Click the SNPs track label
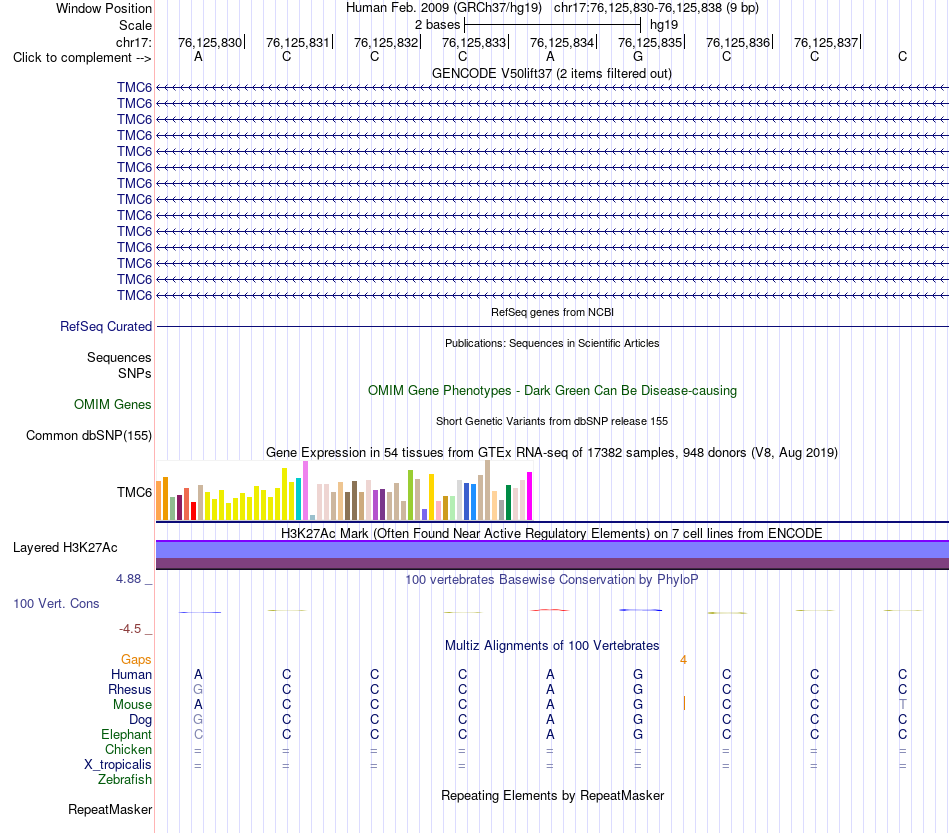This screenshot has width=950, height=833. [x=135, y=373]
